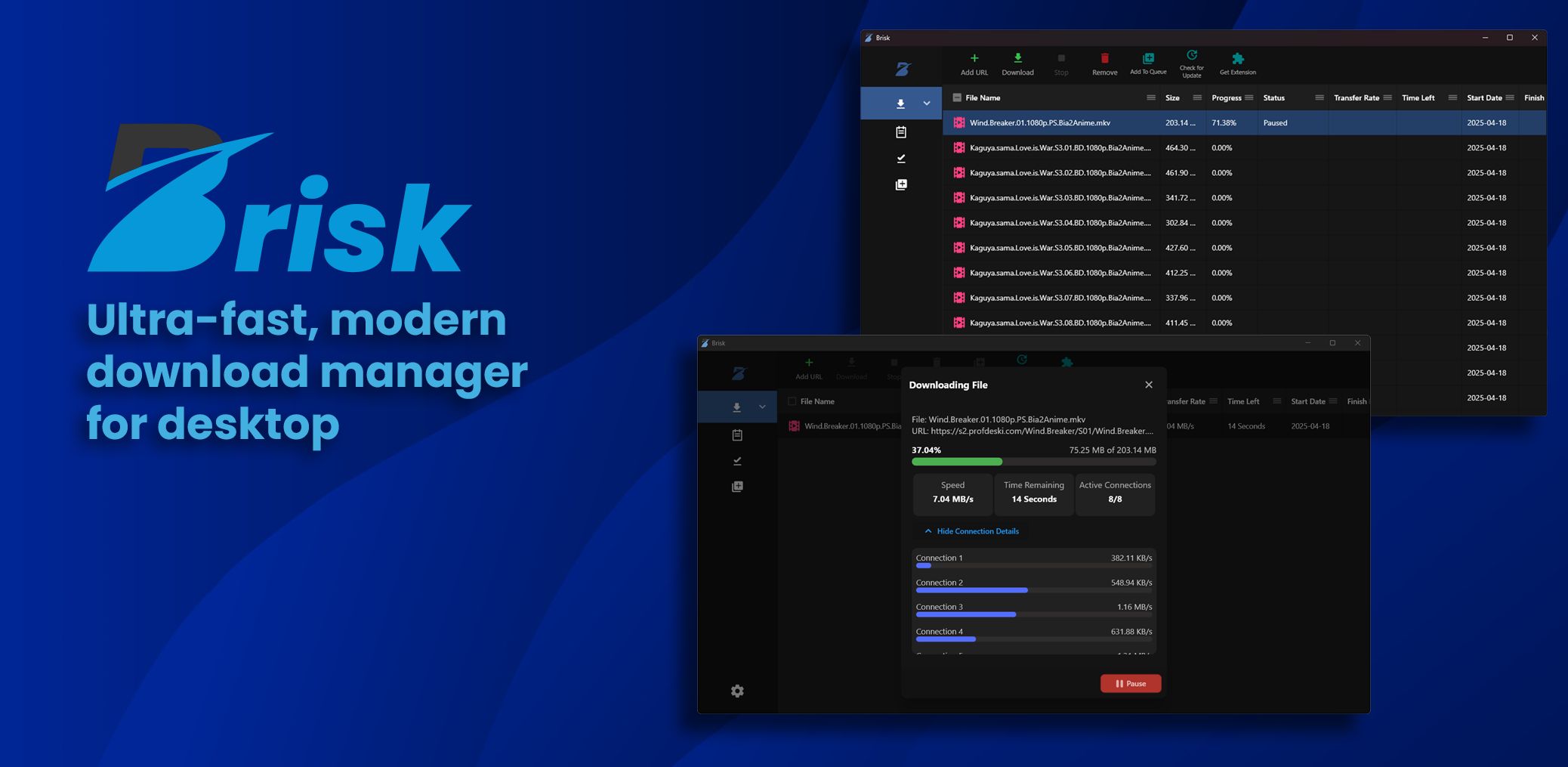This screenshot has height=767, width=1568.
Task: Open settings with the gear icon
Action: point(737,691)
